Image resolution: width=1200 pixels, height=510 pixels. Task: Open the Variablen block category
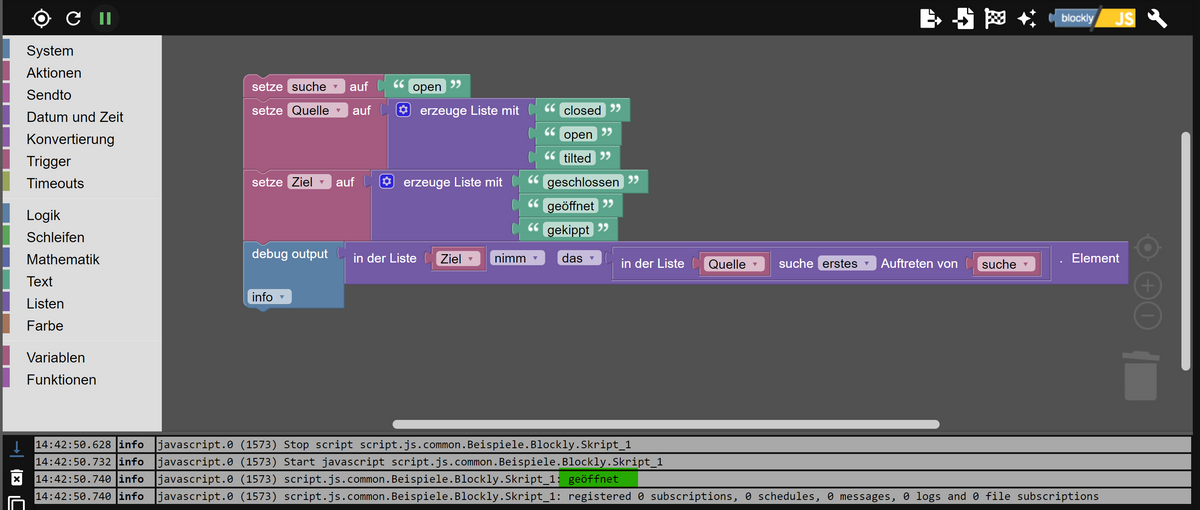pyautogui.click(x=56, y=357)
